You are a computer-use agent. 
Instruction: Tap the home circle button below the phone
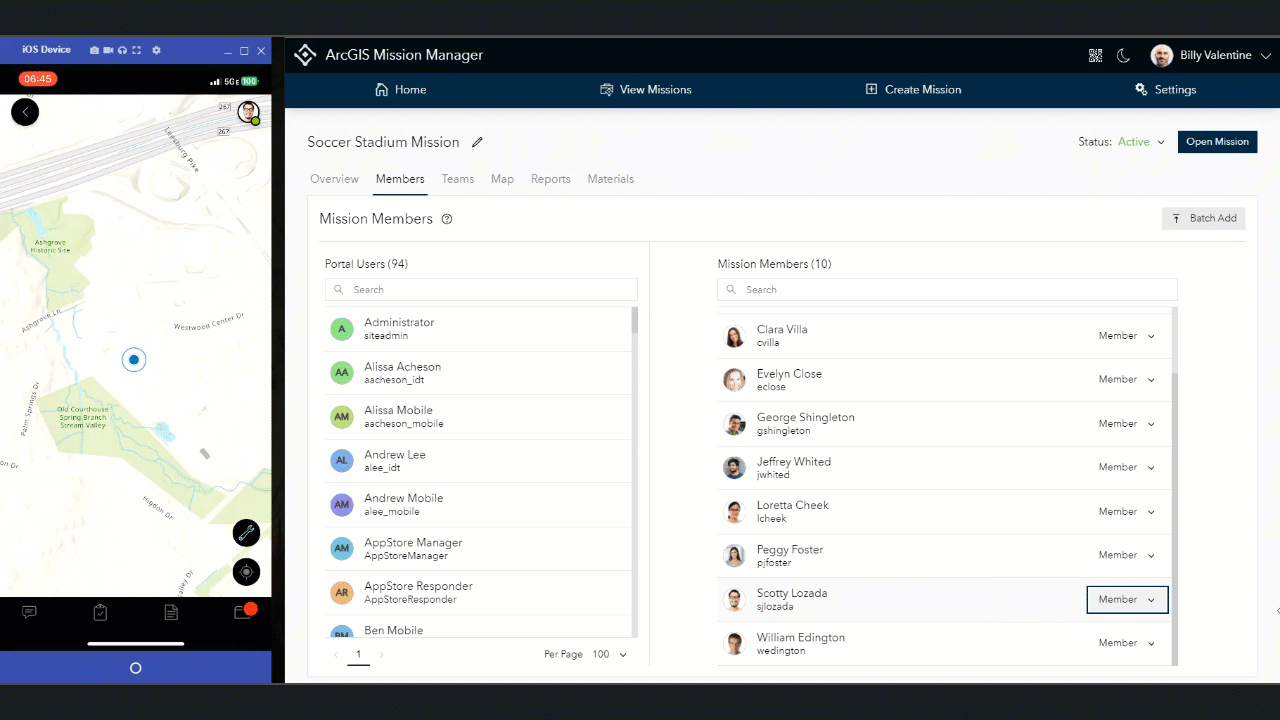pos(136,668)
